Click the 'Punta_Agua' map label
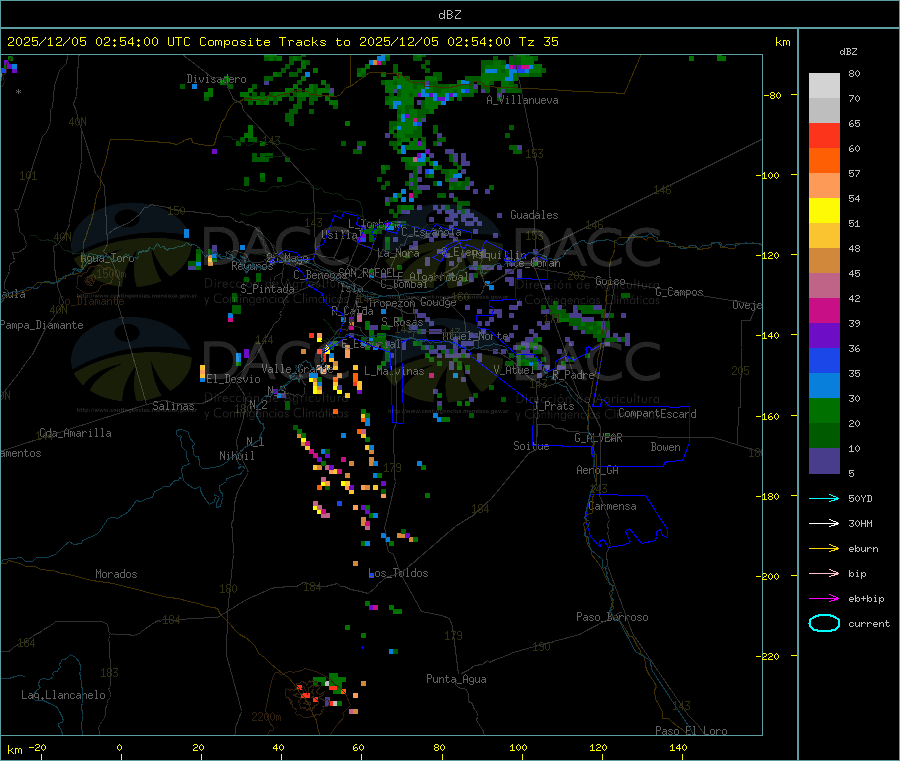Viewport: 900px width, 761px height. [456, 679]
